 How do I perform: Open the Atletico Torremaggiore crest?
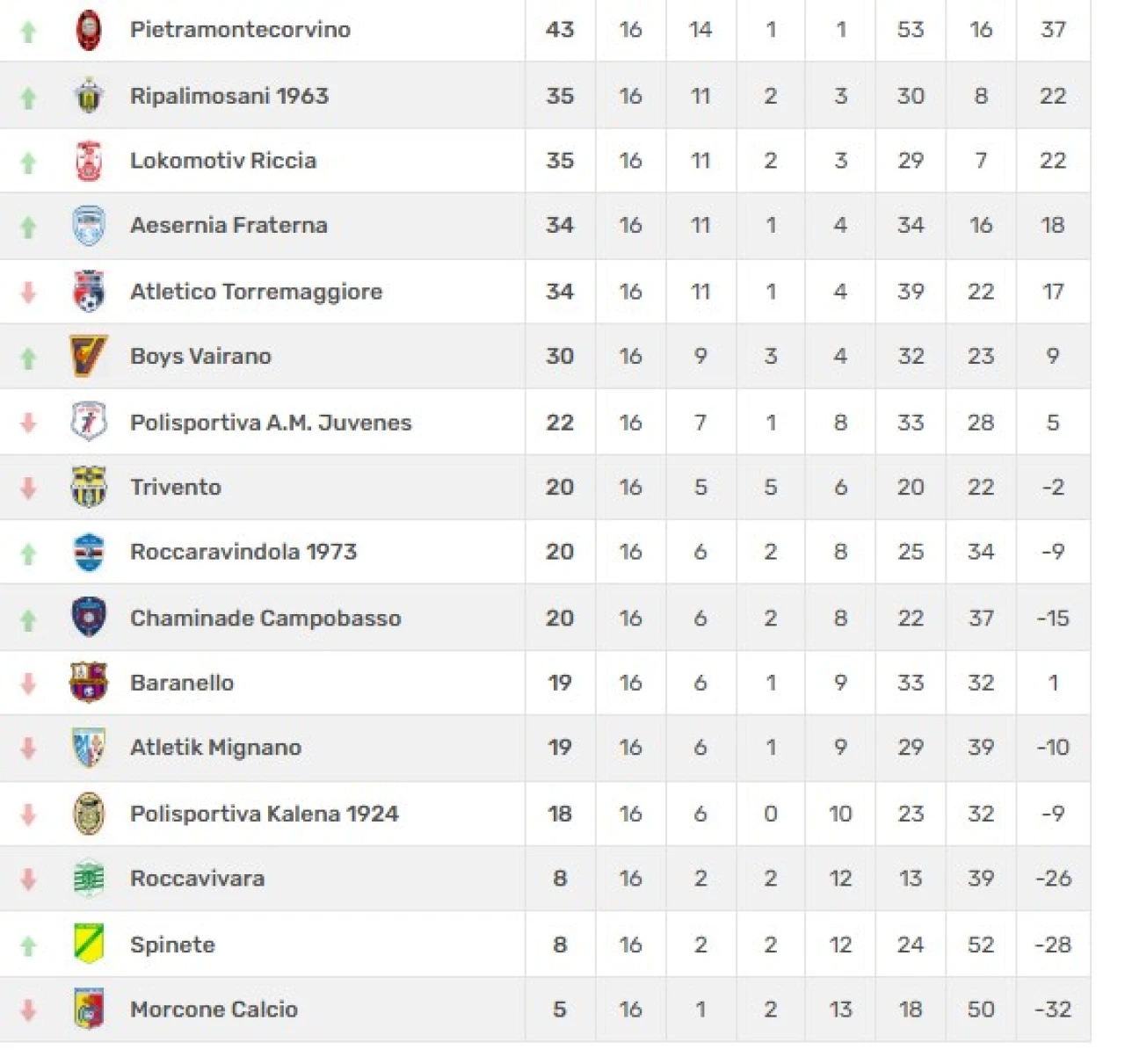click(89, 292)
